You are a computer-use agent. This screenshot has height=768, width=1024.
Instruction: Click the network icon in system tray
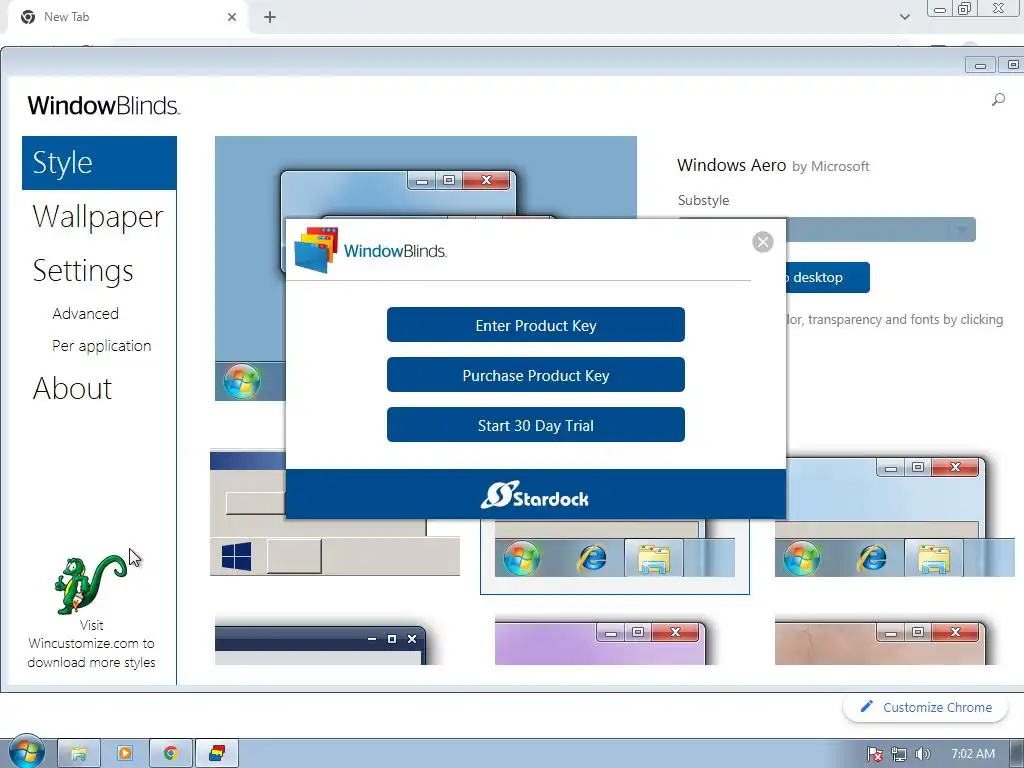(899, 754)
